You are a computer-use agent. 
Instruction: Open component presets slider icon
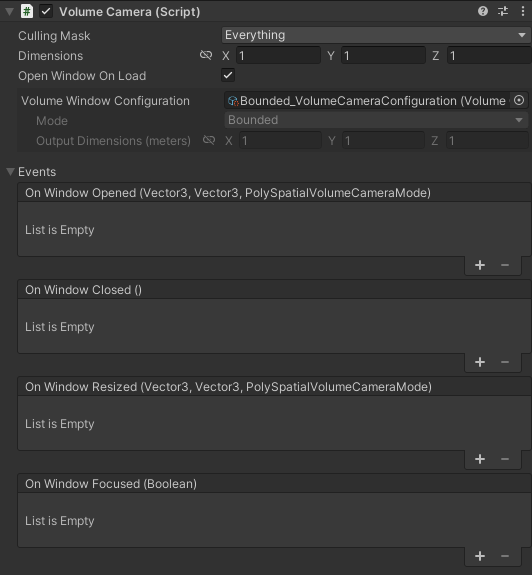[x=503, y=11]
